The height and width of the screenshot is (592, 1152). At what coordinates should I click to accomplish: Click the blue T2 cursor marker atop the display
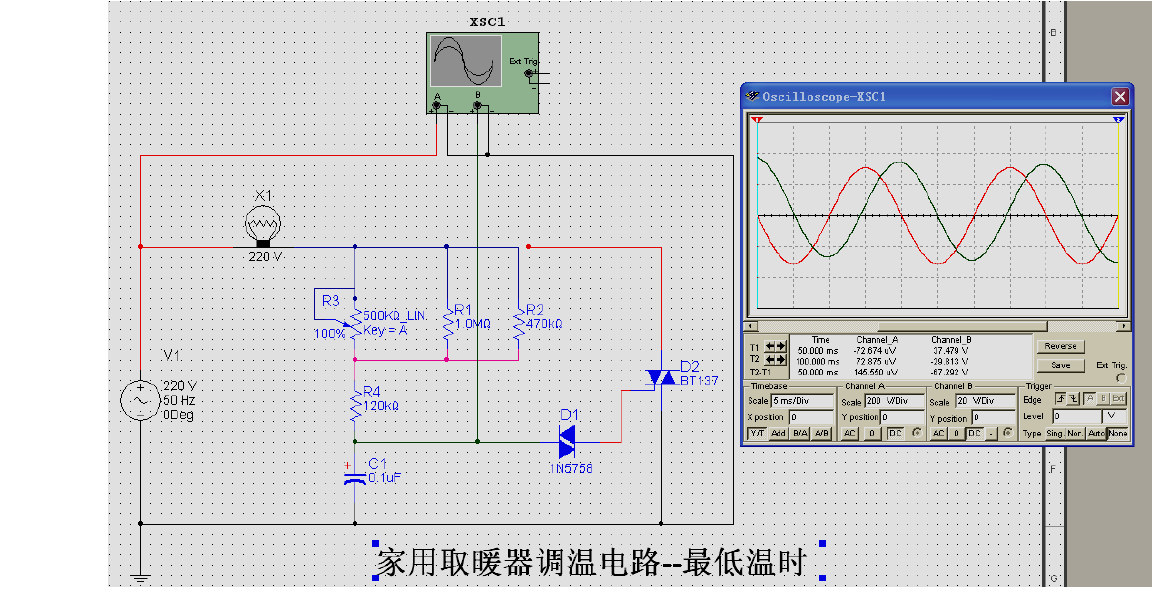pos(1118,118)
